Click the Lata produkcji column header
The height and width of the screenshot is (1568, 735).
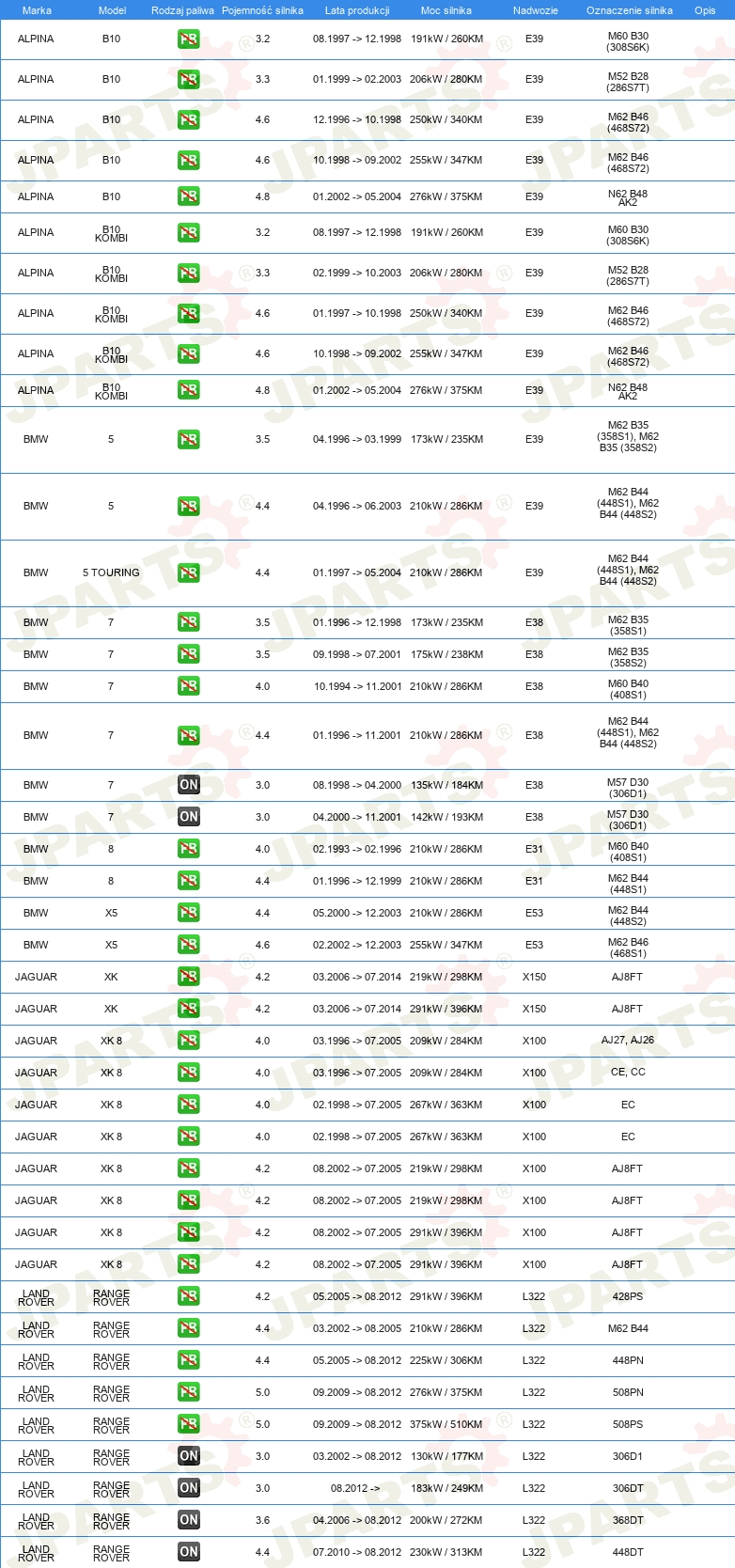[357, 10]
